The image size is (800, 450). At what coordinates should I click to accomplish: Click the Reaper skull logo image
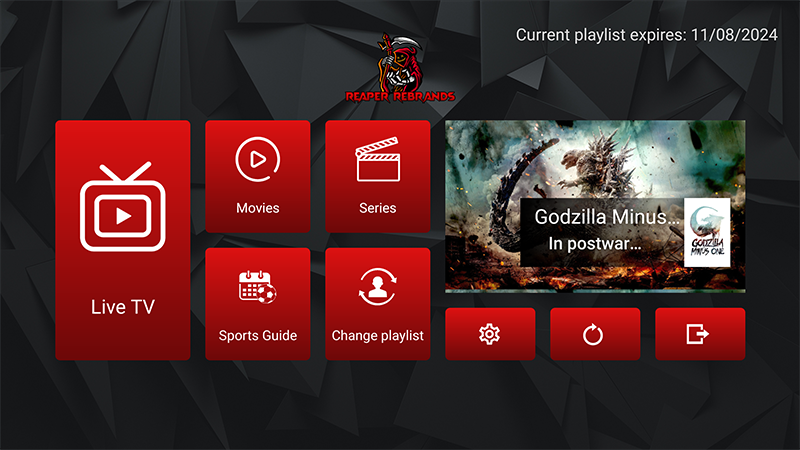[400, 62]
